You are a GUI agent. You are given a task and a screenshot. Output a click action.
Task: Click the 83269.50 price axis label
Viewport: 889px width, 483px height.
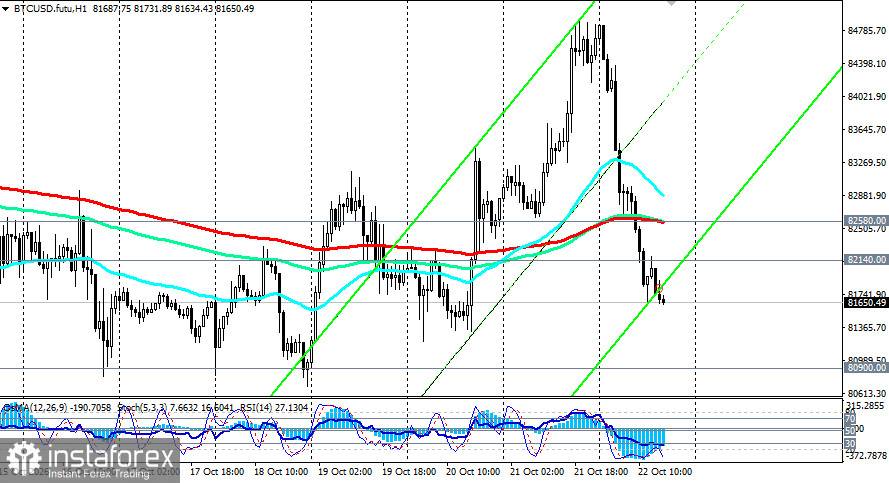click(x=866, y=163)
